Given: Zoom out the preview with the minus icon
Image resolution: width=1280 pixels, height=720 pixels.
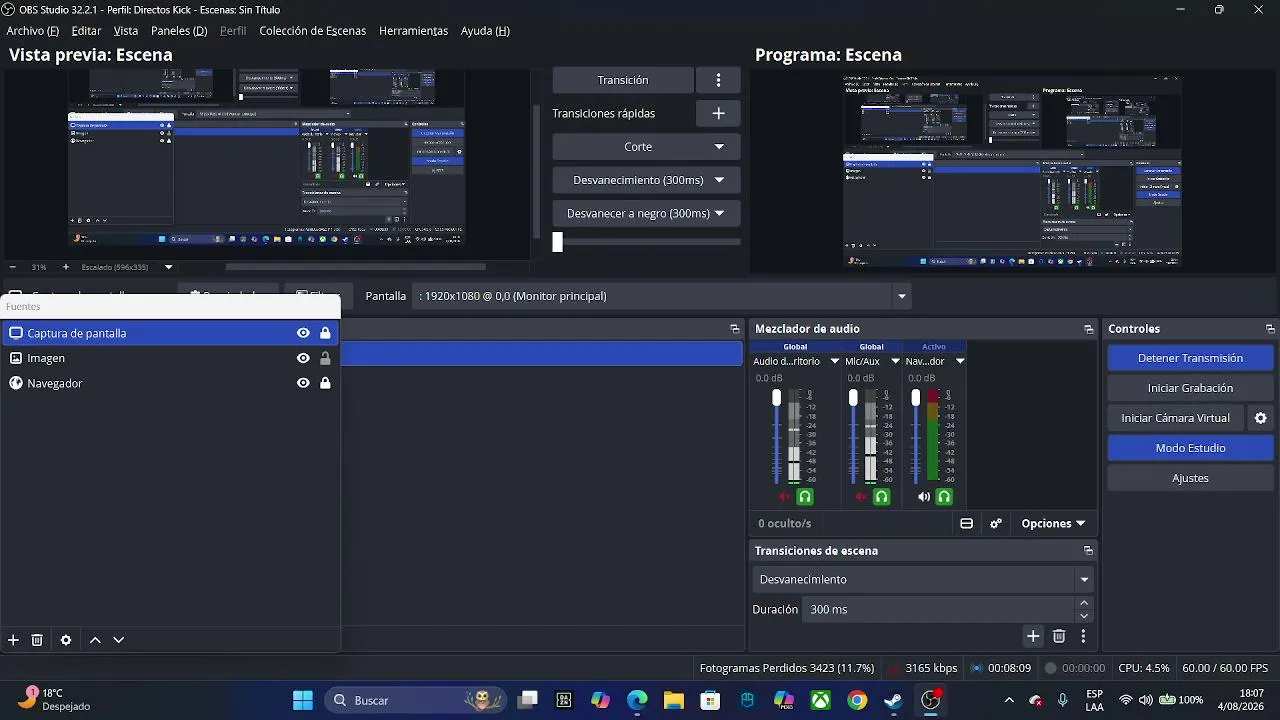Looking at the screenshot, I should [x=13, y=267].
